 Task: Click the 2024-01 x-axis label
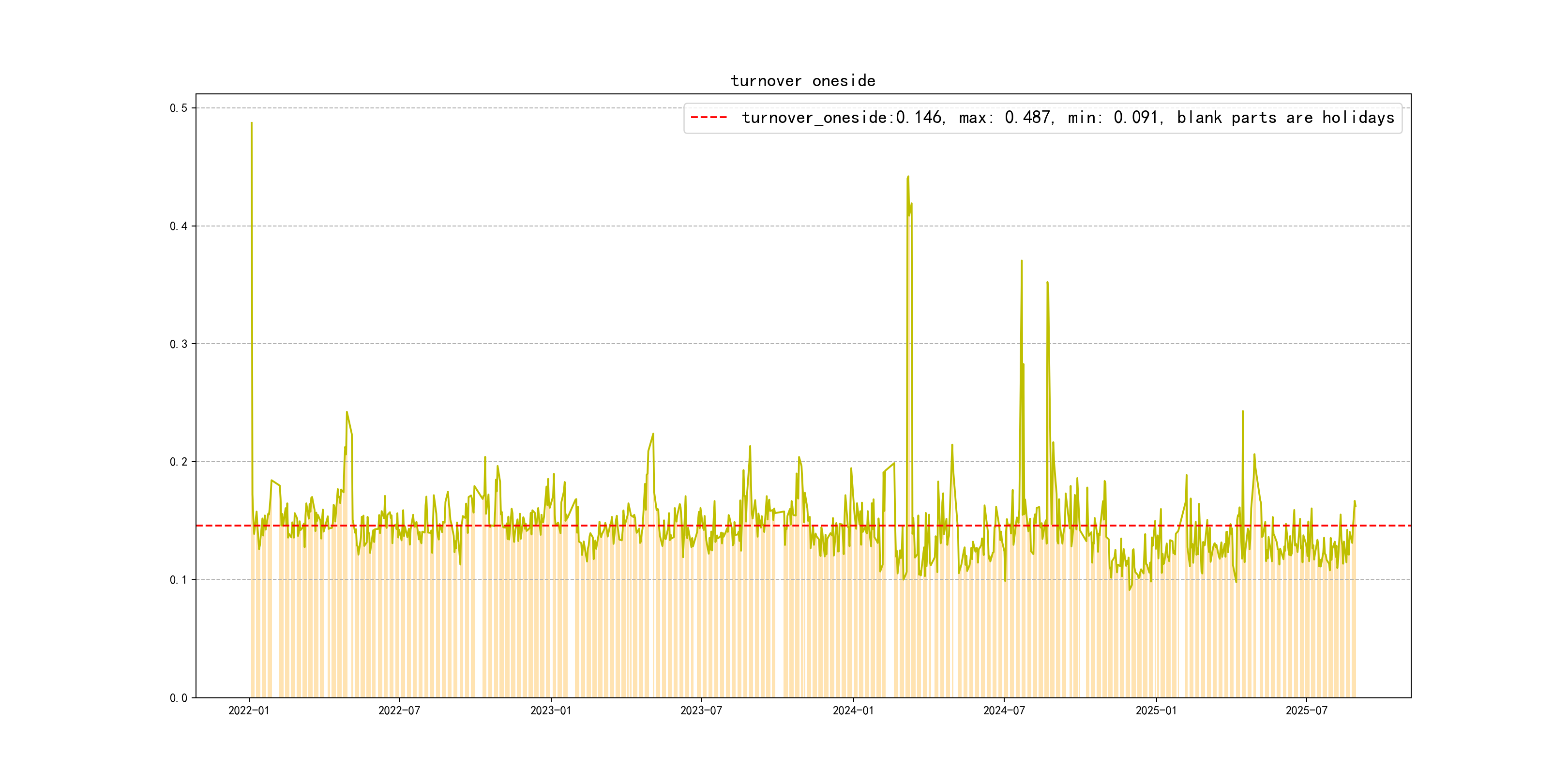pyautogui.click(x=853, y=710)
